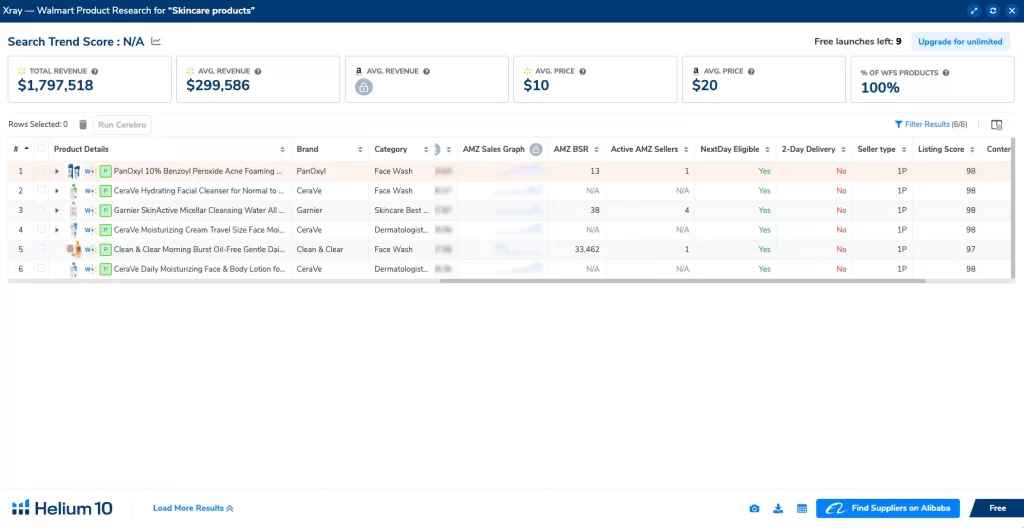
Task: Show Amazon Avg. Revenue help icon
Action: tap(426, 71)
